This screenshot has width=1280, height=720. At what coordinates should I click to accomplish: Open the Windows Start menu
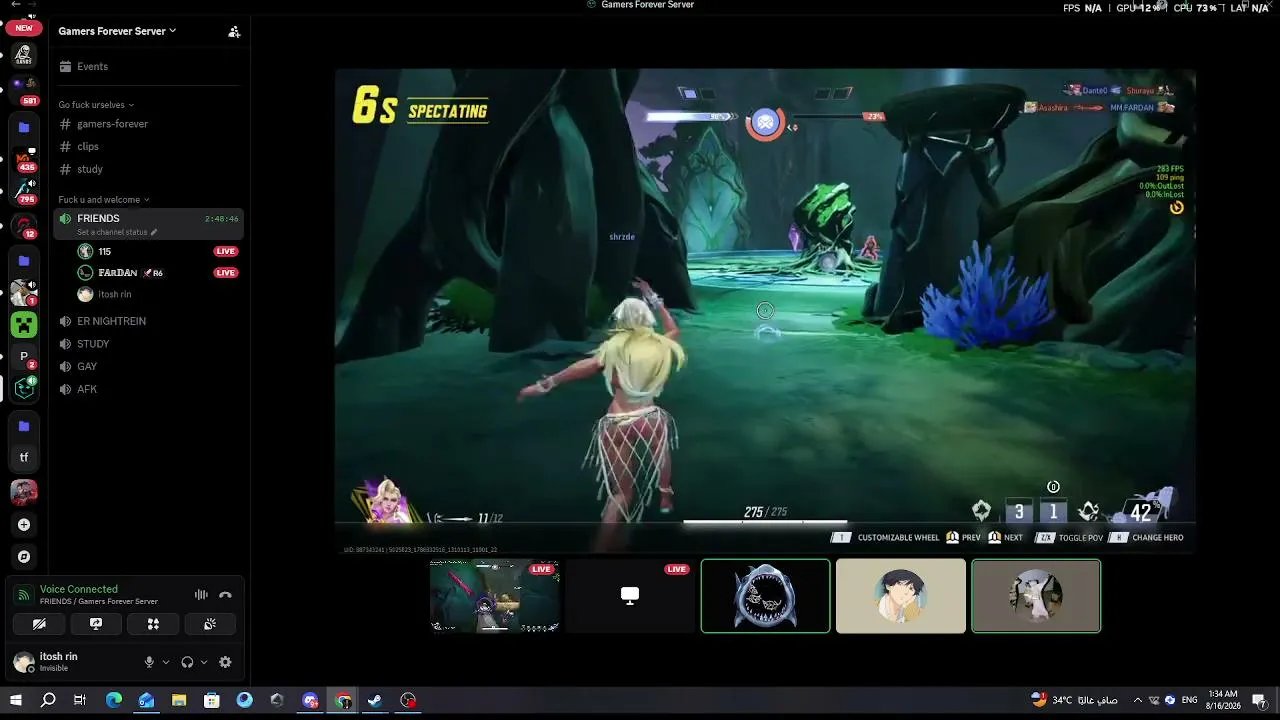[x=16, y=700]
